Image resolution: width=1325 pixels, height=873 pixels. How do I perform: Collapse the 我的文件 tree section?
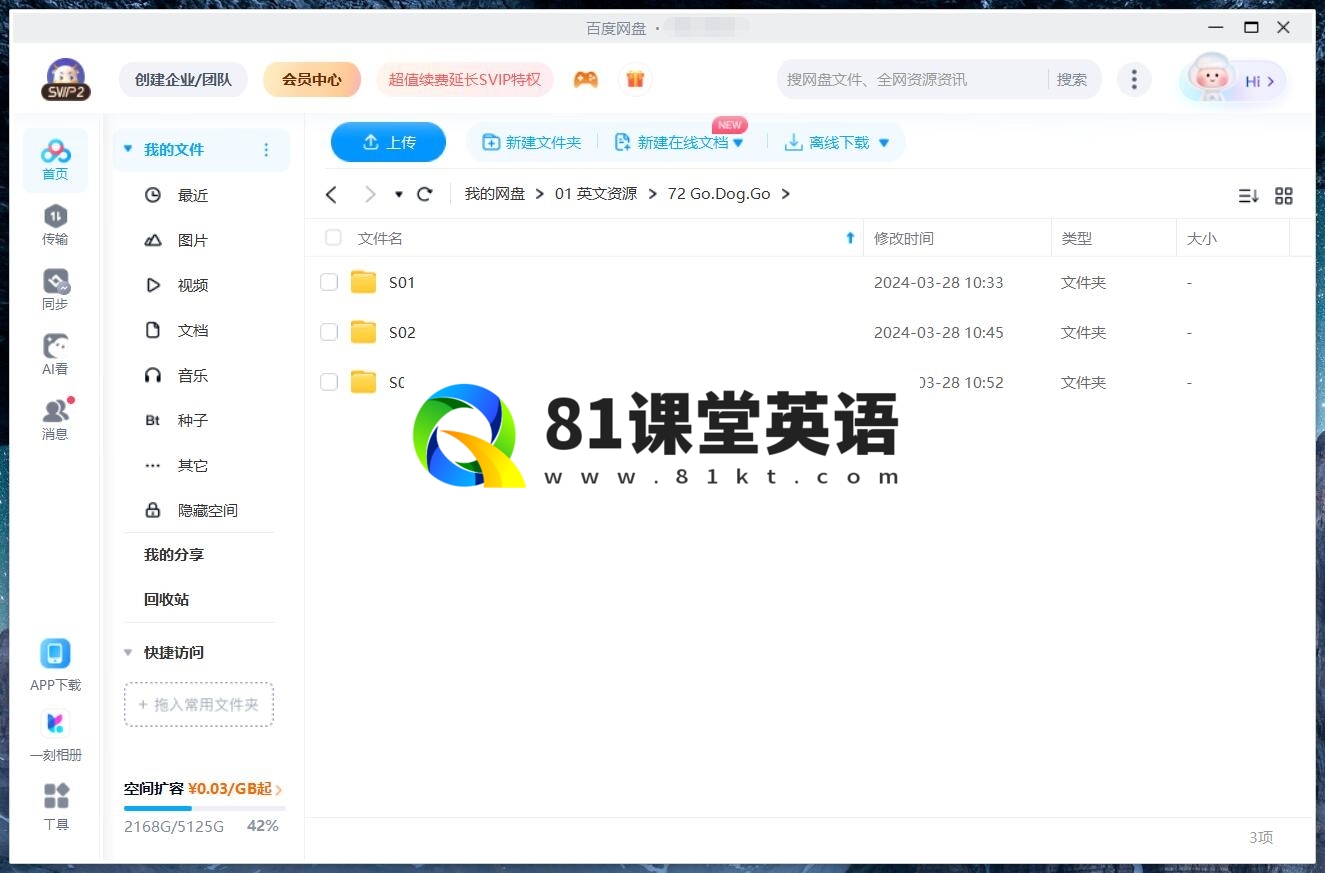pyautogui.click(x=128, y=149)
